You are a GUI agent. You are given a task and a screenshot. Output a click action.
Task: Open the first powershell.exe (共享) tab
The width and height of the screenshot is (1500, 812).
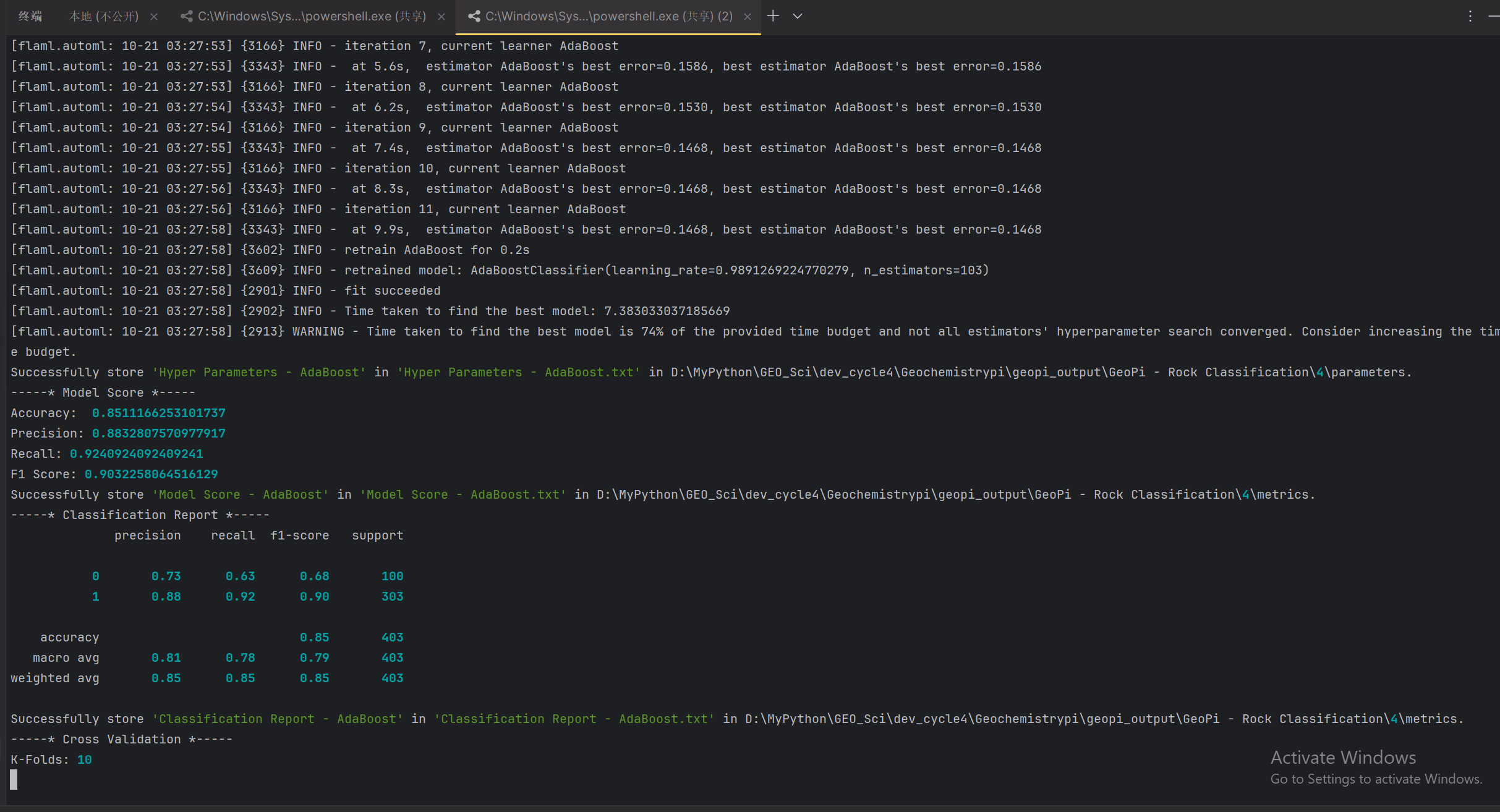[312, 17]
